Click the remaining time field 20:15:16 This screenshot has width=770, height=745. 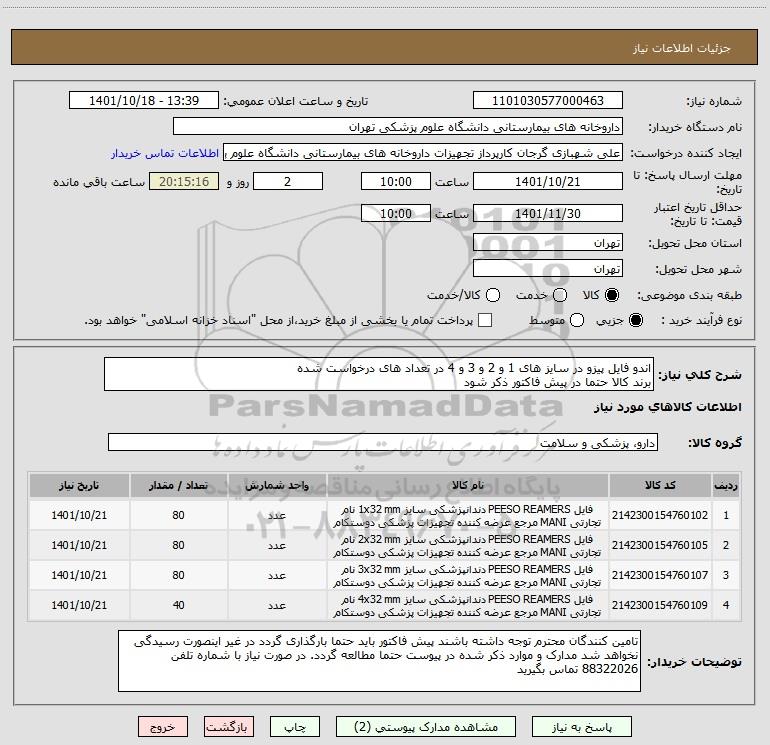click(x=184, y=181)
